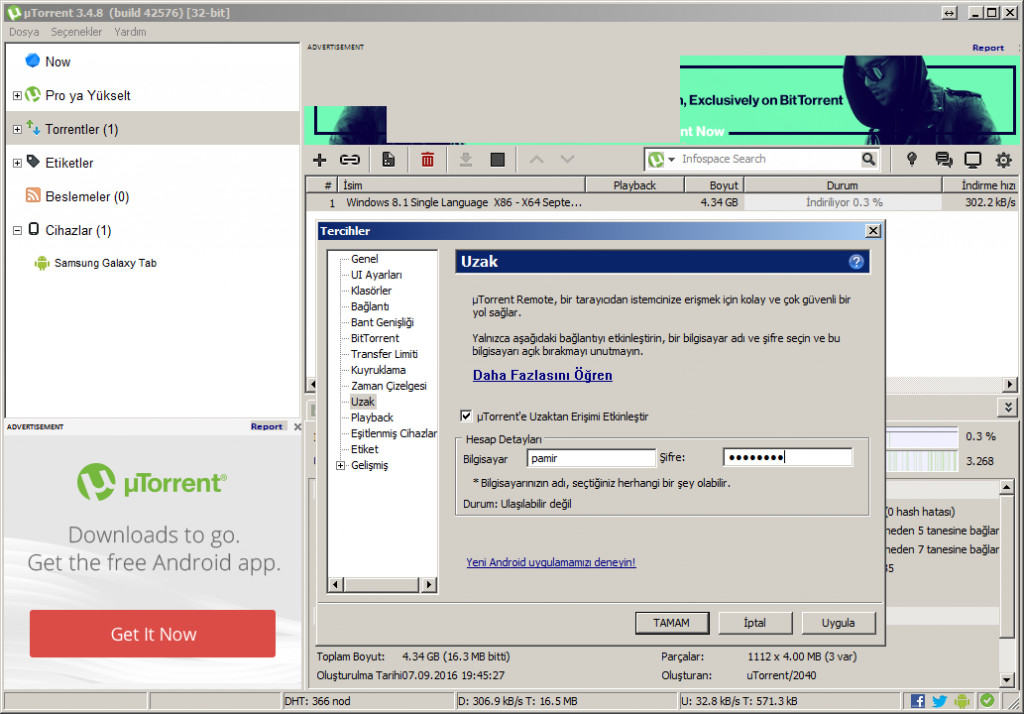
Task: Select Klasörler in preferences tree
Action: pos(371,291)
